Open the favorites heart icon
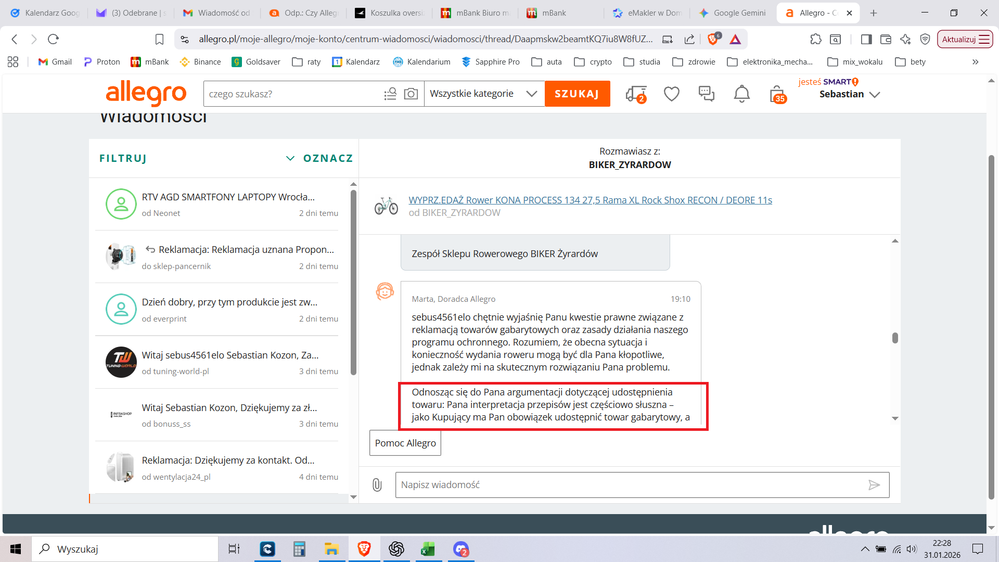This screenshot has height=562, width=999. point(672,94)
